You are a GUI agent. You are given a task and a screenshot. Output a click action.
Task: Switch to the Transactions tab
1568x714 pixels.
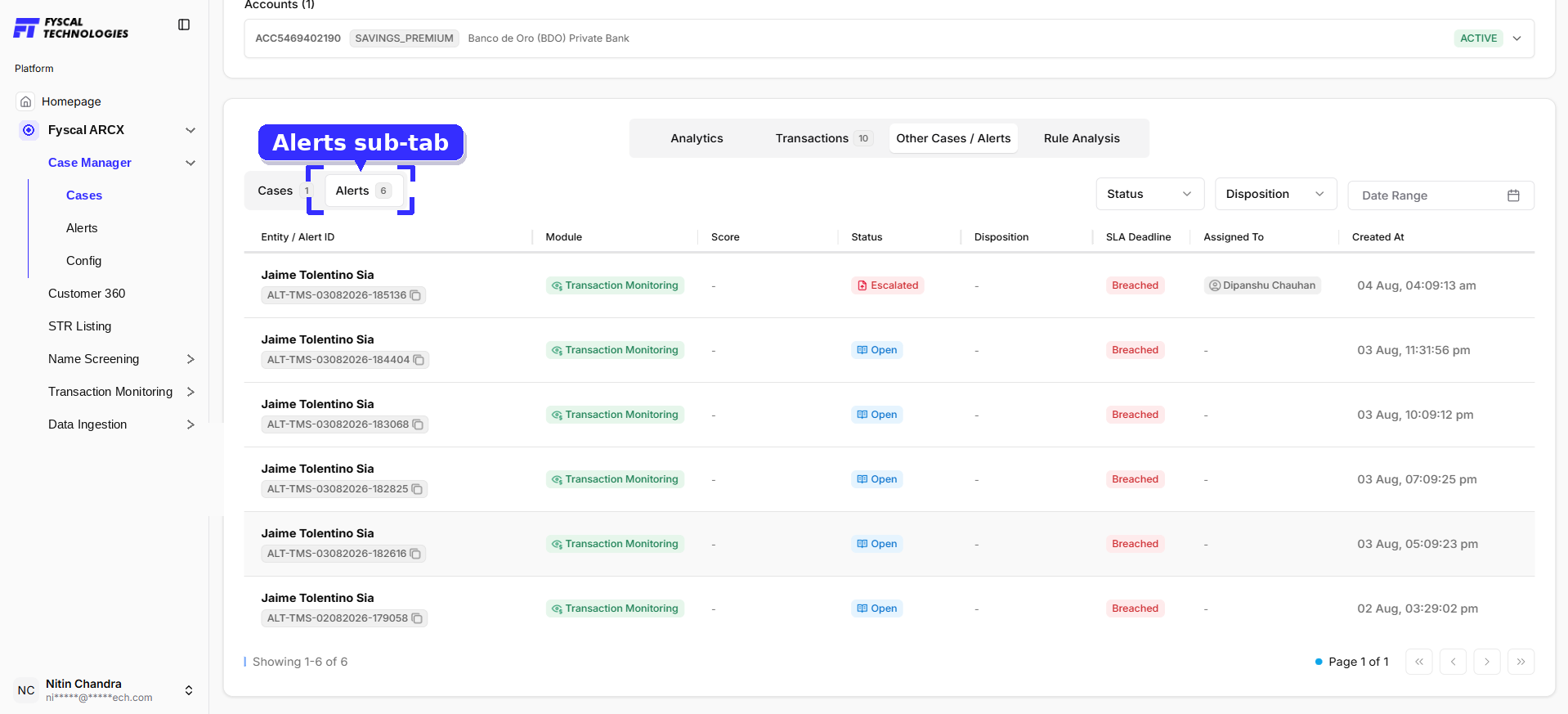824,138
